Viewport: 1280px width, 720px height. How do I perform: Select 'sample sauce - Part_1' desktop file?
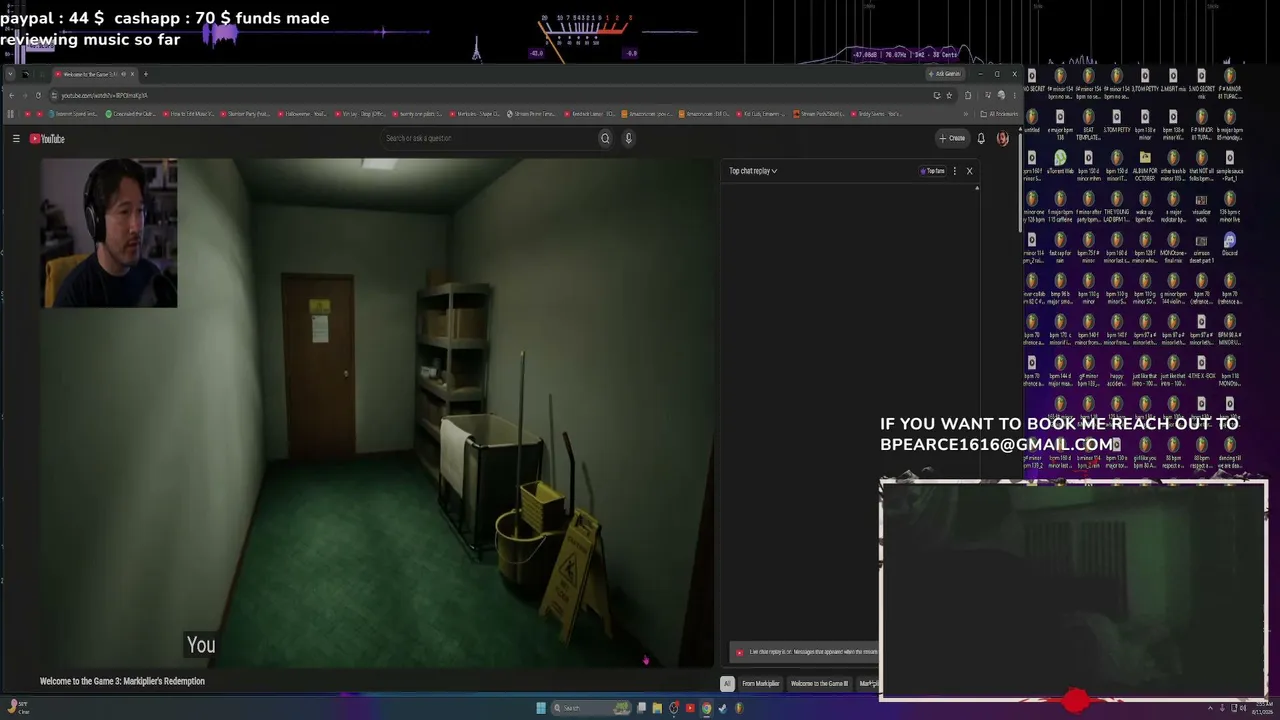click(1230, 164)
